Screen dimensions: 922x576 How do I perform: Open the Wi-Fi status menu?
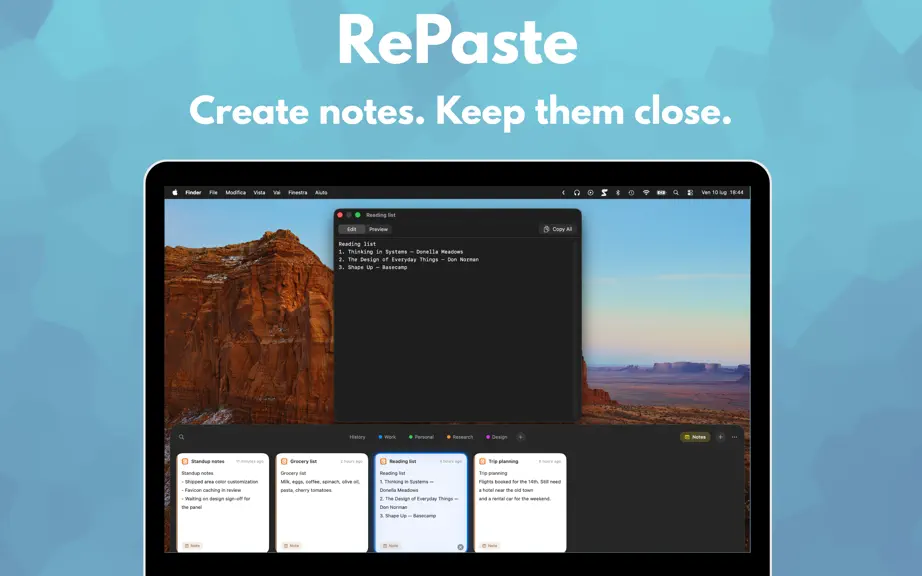pos(646,192)
